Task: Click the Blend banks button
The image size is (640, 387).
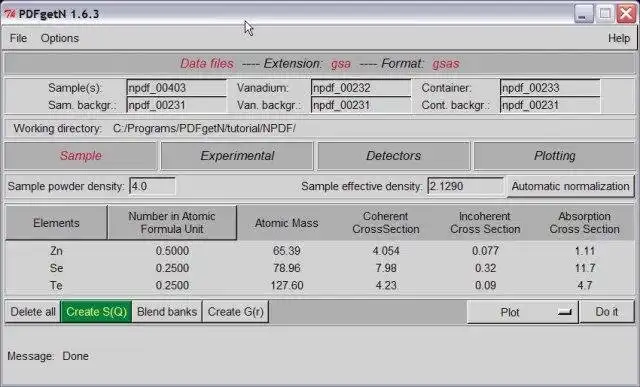Action: pos(167,312)
